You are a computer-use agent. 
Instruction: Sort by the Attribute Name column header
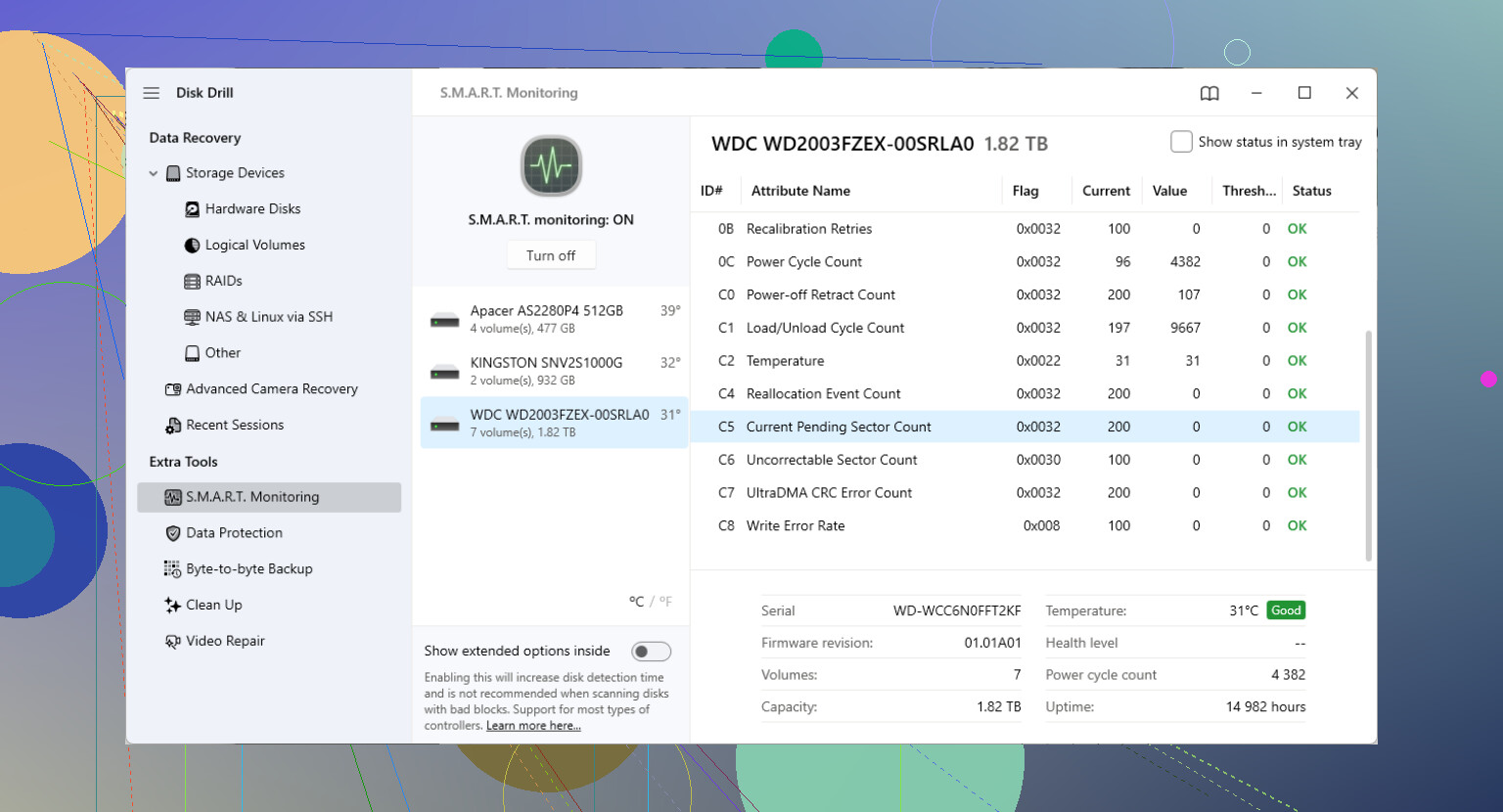pyautogui.click(x=800, y=191)
